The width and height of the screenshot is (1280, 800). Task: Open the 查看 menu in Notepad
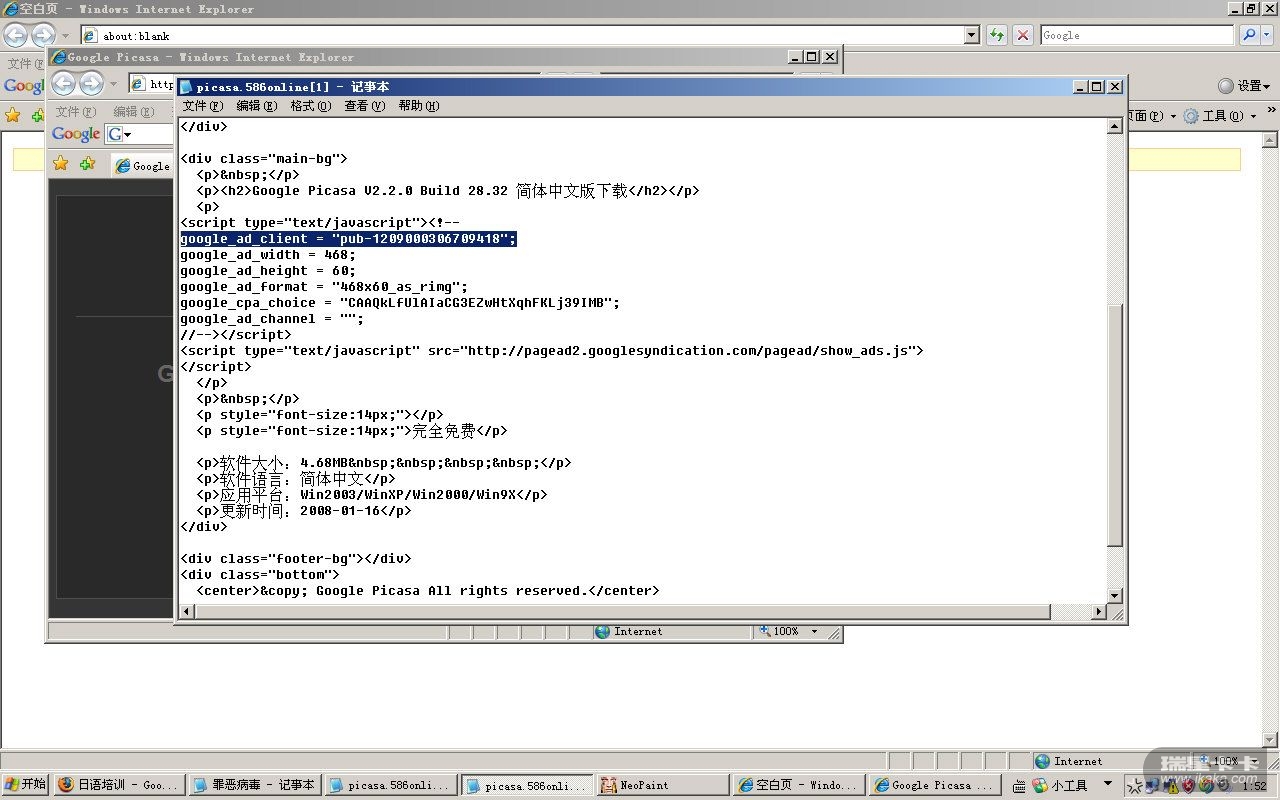click(x=365, y=106)
